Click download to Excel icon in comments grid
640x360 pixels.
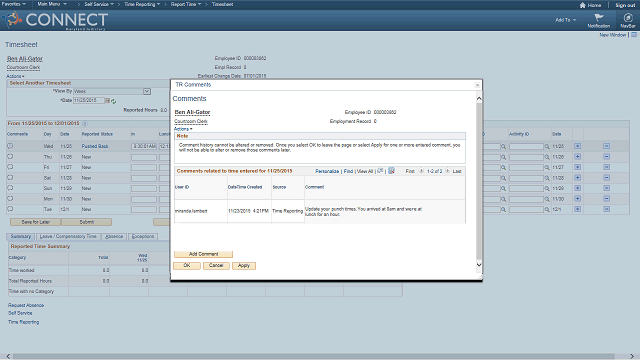pyautogui.click(x=391, y=171)
